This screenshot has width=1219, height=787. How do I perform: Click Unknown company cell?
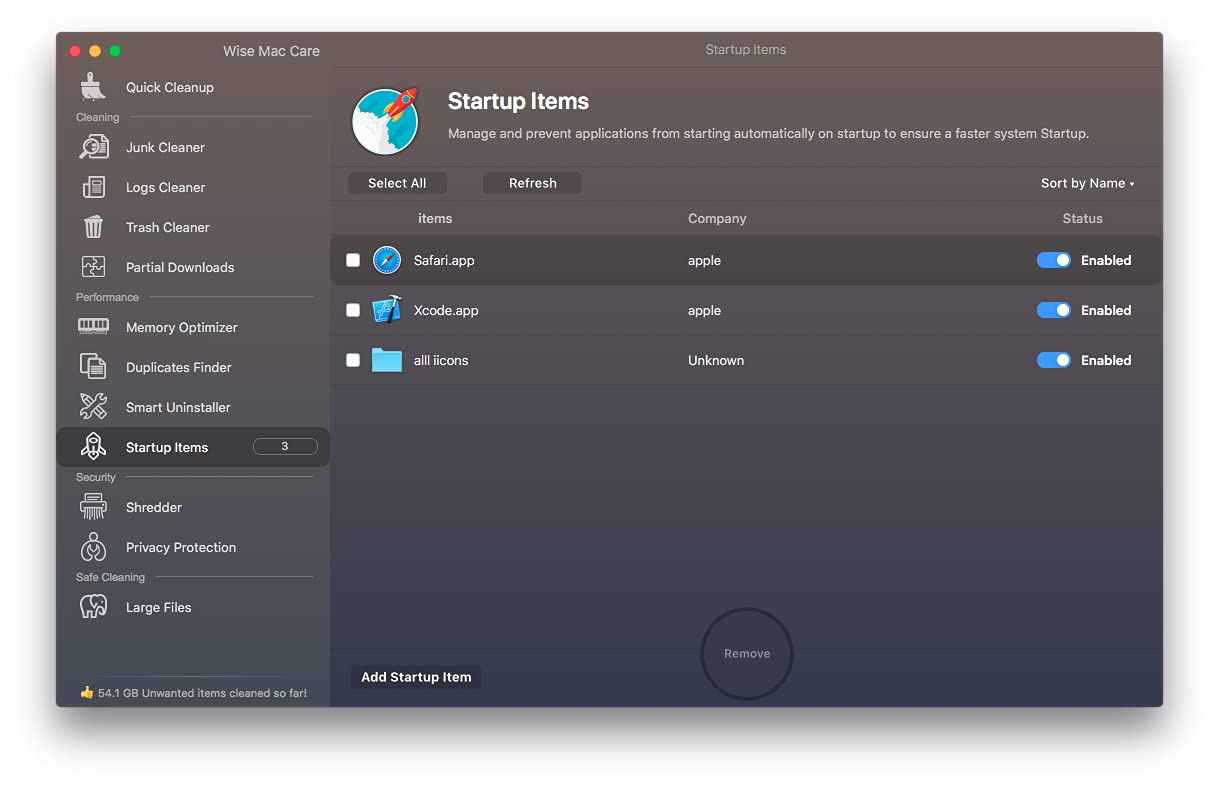tap(716, 360)
